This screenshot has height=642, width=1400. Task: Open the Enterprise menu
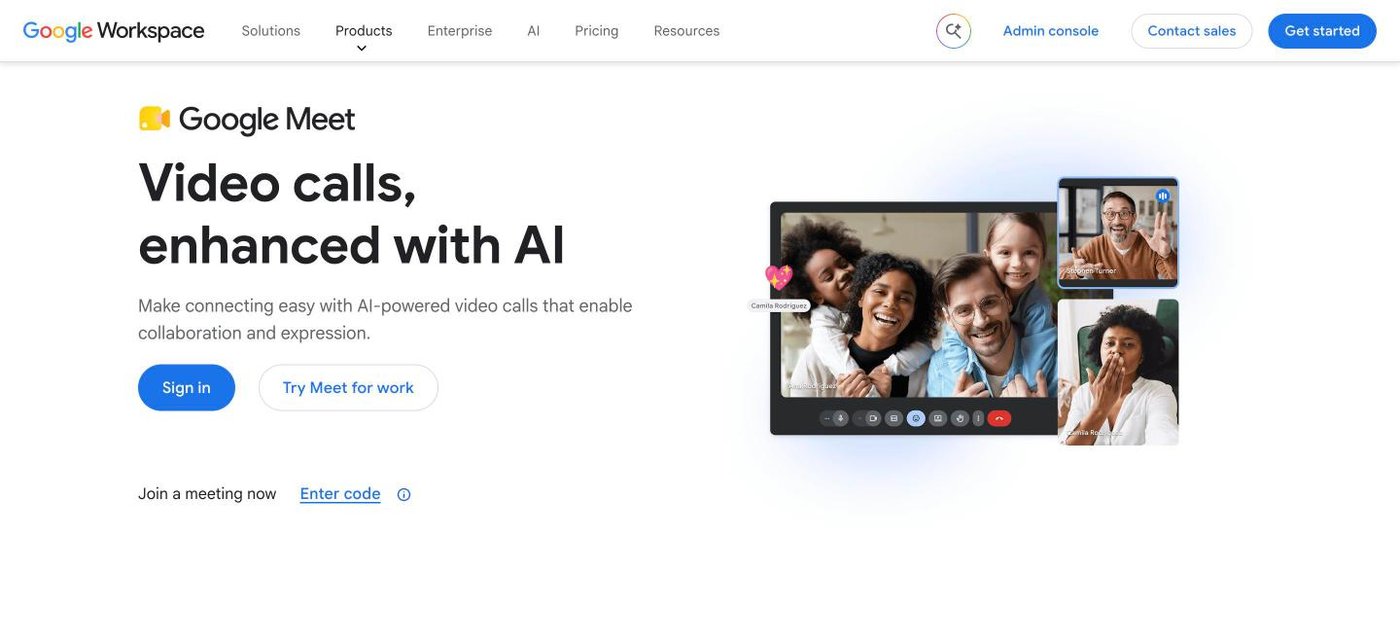coord(460,31)
